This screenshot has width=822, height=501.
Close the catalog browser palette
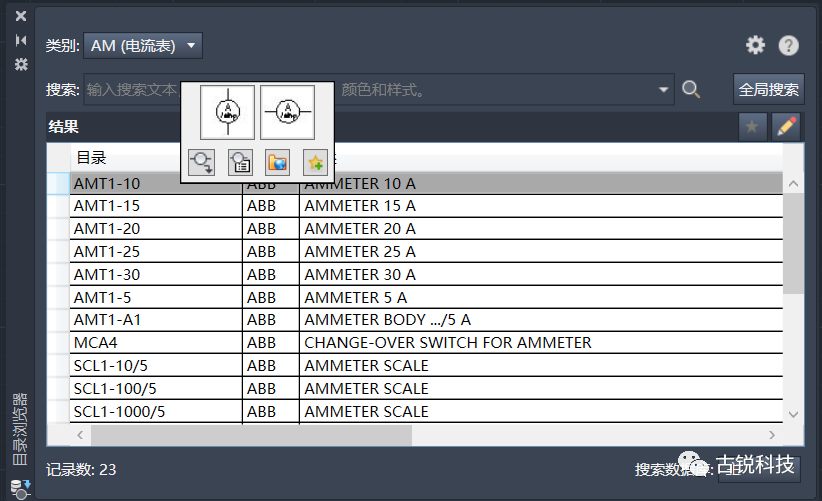pyautogui.click(x=21, y=16)
